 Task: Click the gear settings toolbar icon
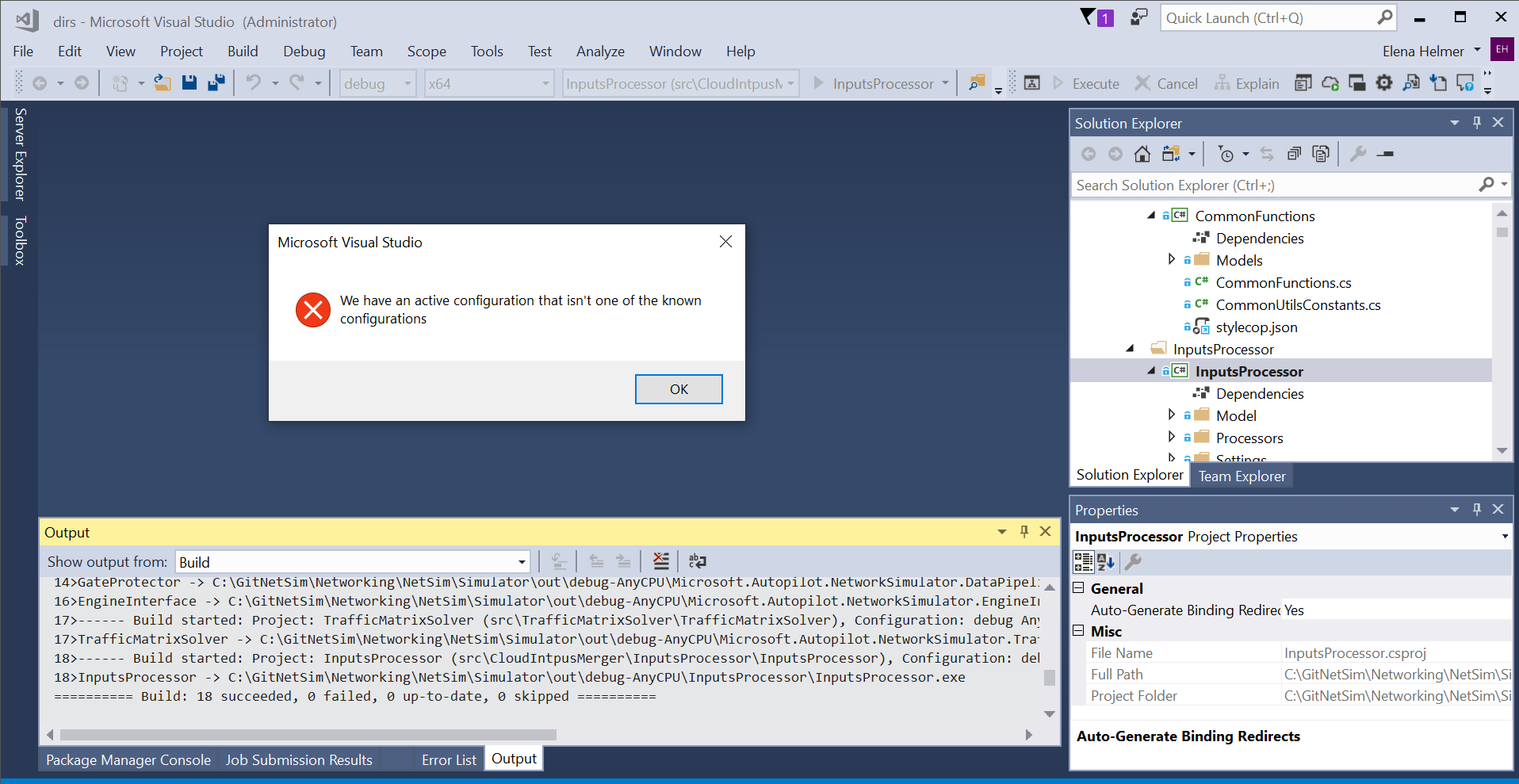1384,82
